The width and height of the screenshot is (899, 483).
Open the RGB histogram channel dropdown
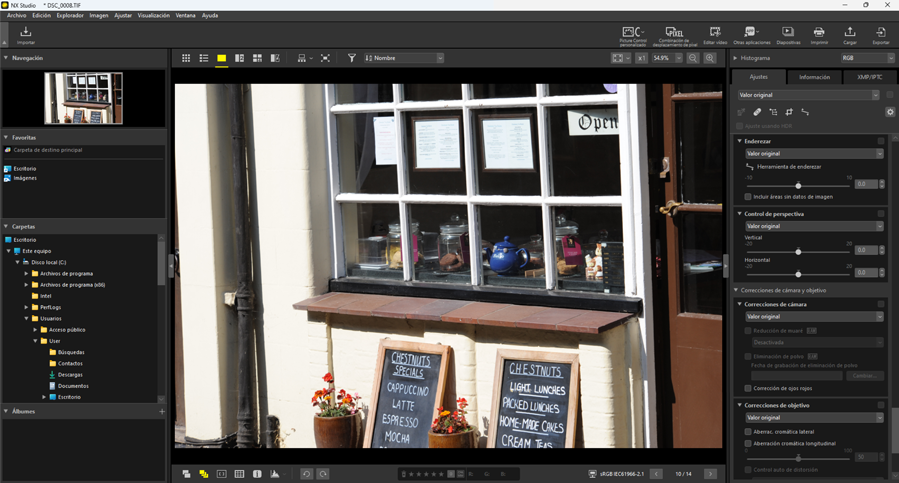point(867,59)
